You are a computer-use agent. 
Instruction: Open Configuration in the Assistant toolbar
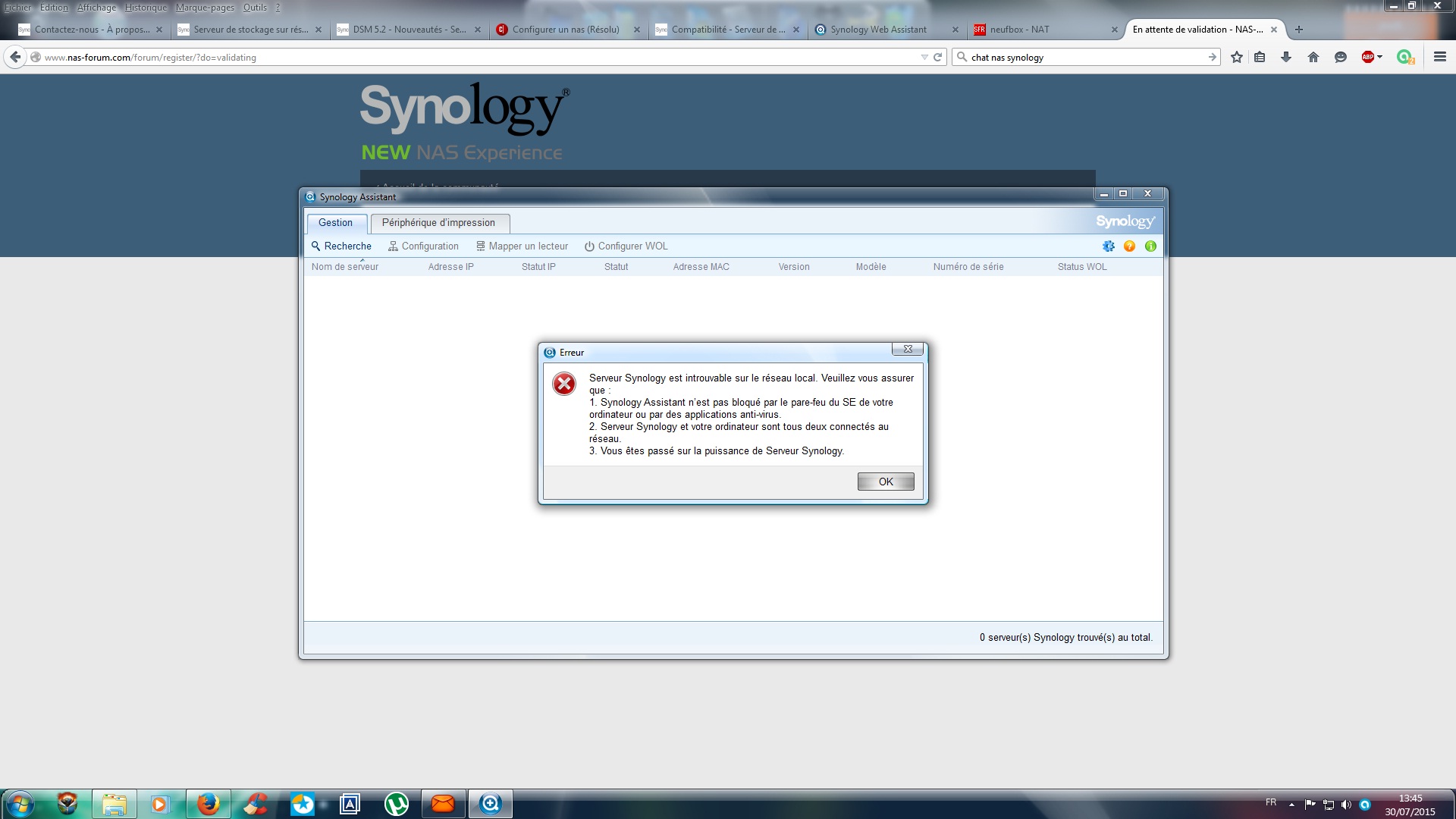[x=423, y=246]
